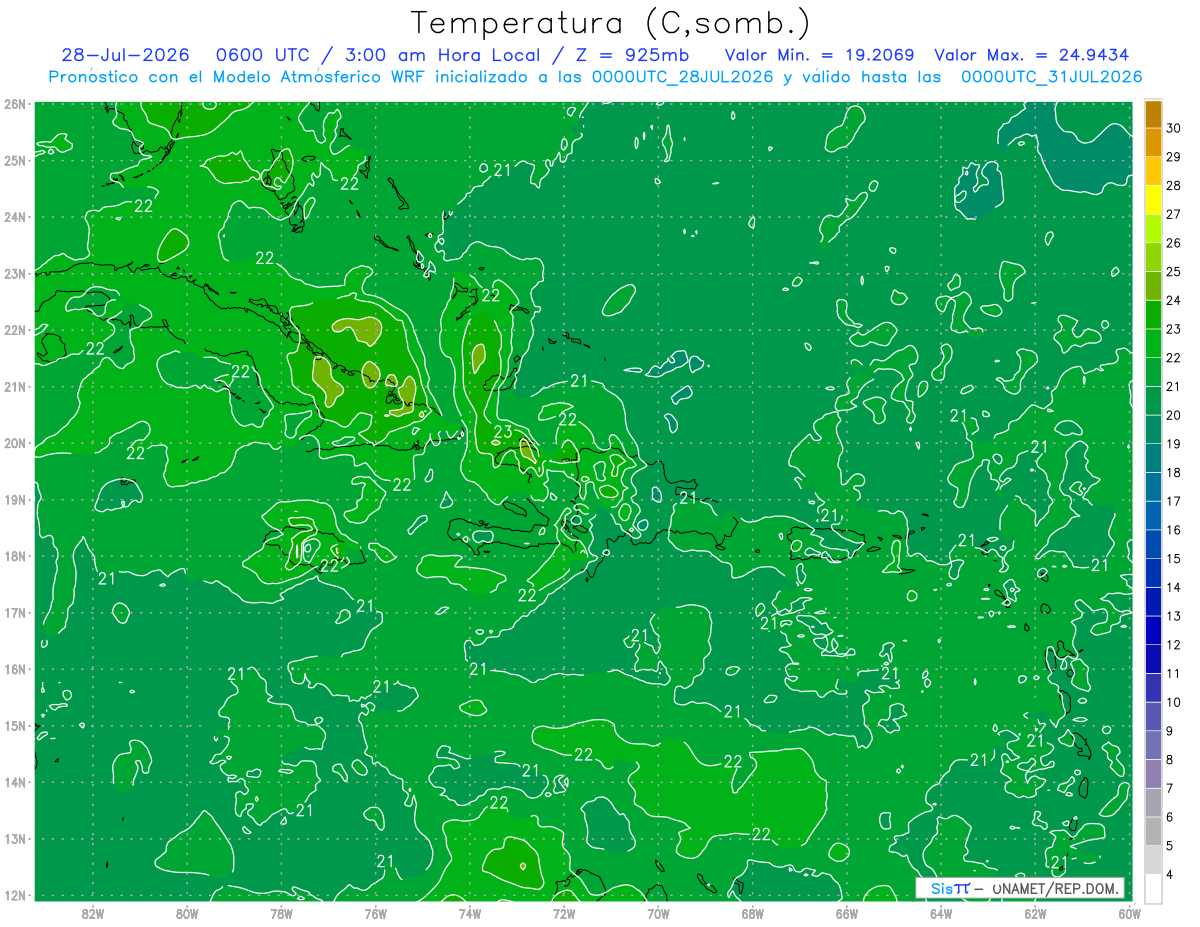Viewport: 1200px width, 927px height.
Task: Click the longitude axis label "78W"
Action: pos(281,913)
